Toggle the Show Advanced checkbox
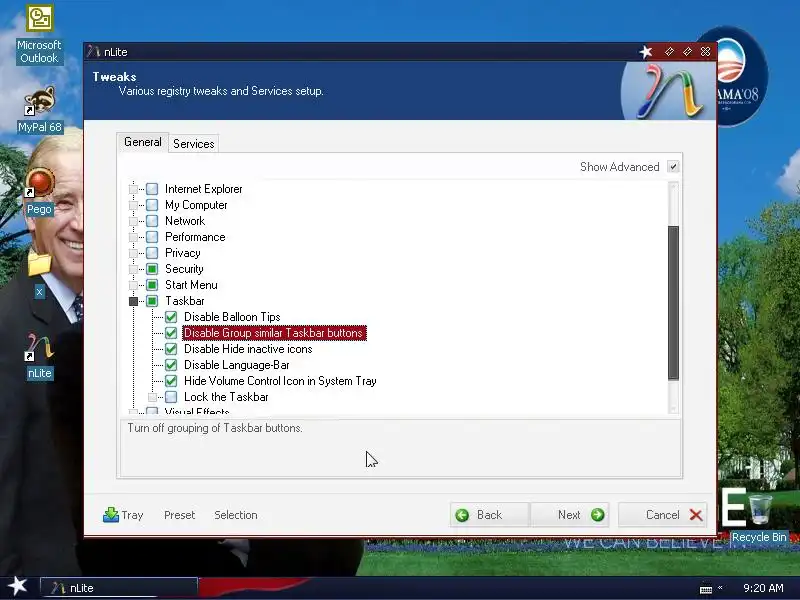 (673, 167)
